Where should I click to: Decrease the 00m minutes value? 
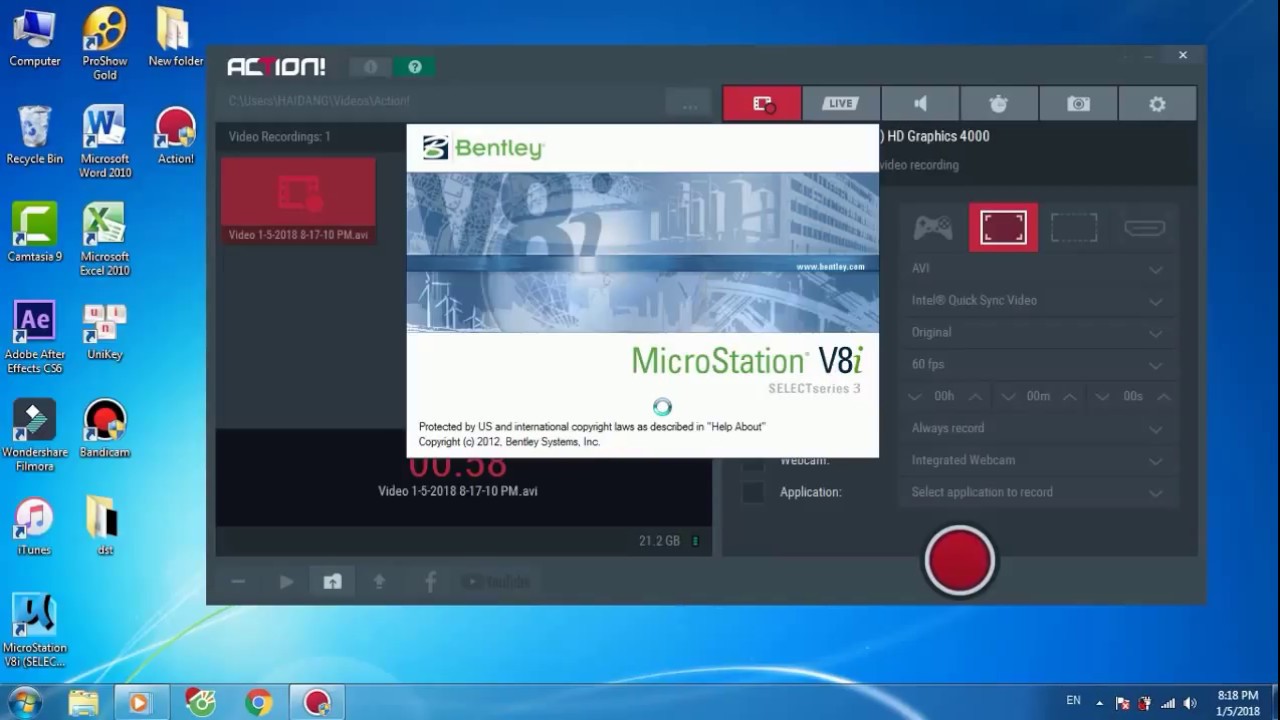pyautogui.click(x=1008, y=397)
